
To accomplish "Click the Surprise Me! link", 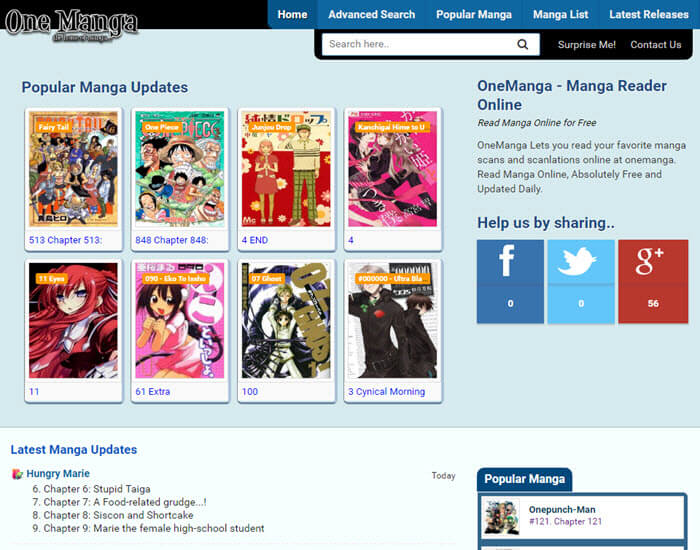I will click(x=587, y=45).
